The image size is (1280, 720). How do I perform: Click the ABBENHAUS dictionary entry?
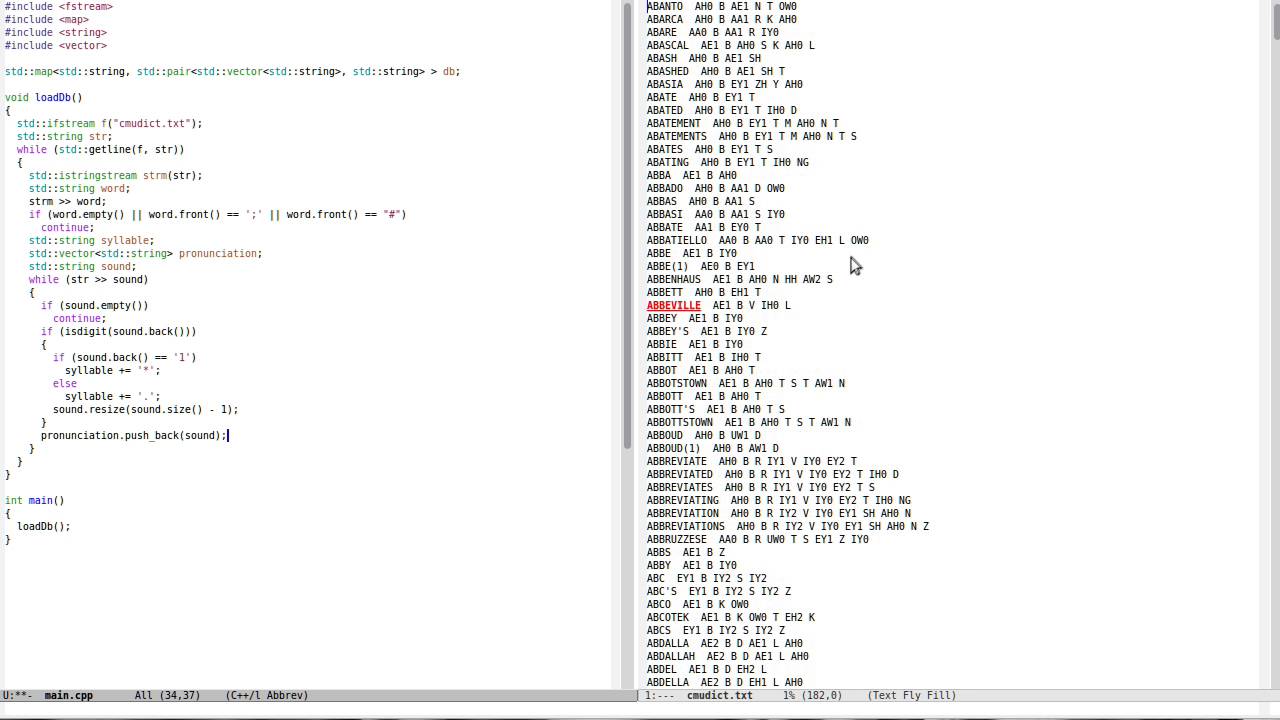pyautogui.click(x=740, y=279)
